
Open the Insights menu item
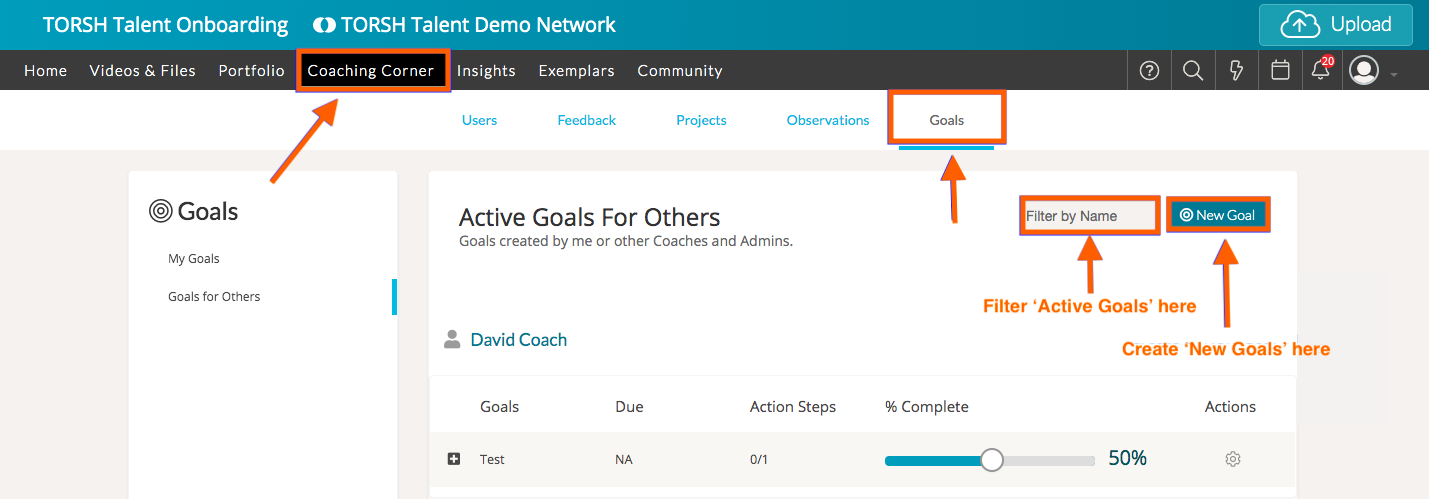(486, 71)
